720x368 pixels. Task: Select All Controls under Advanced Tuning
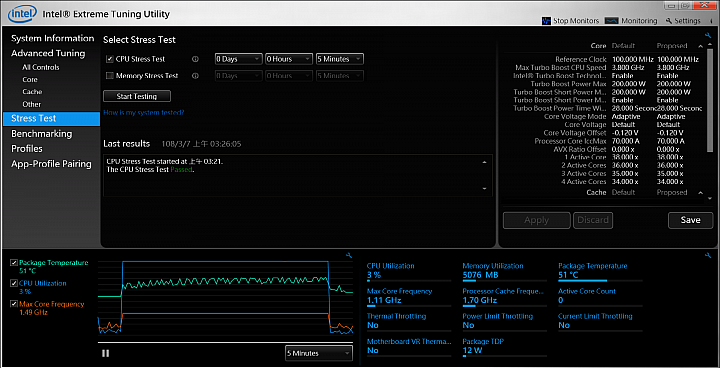click(41, 67)
